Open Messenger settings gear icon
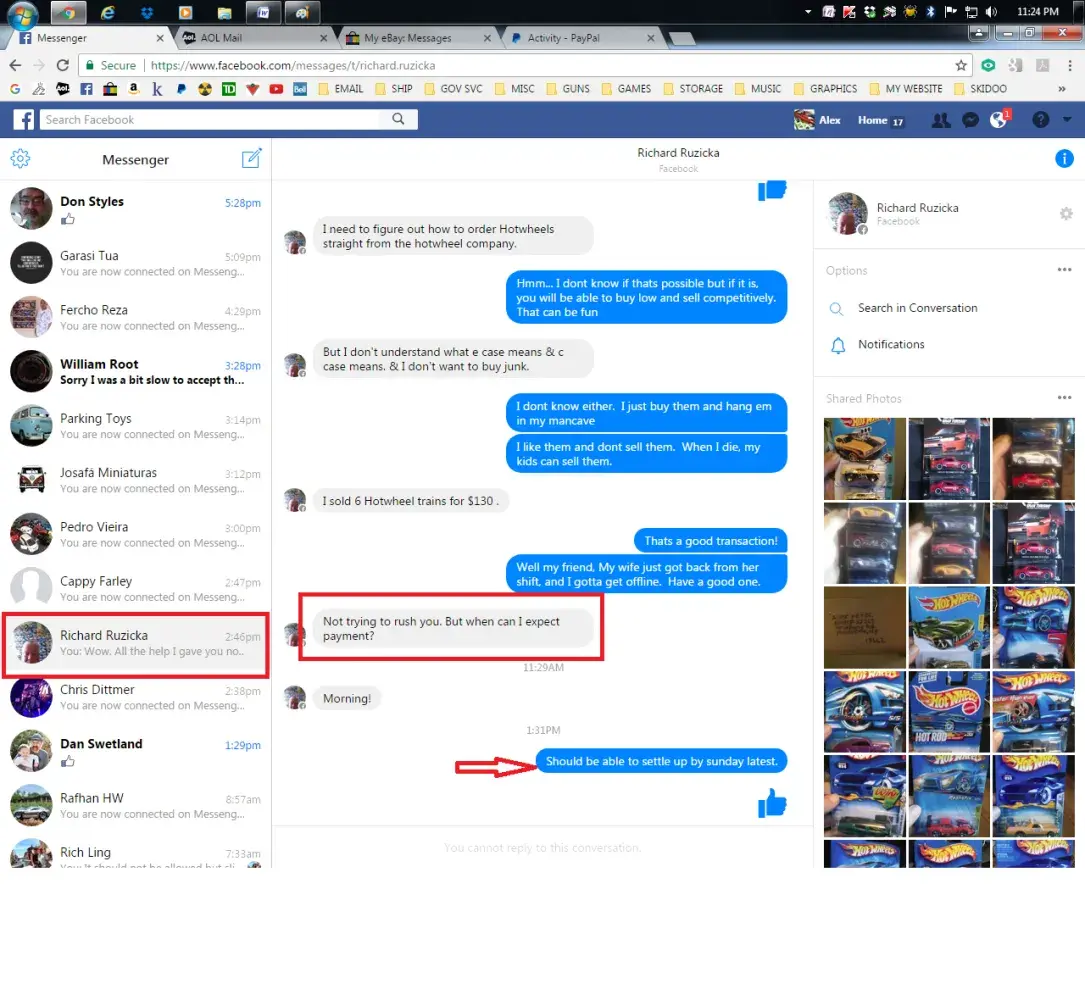 pos(20,159)
